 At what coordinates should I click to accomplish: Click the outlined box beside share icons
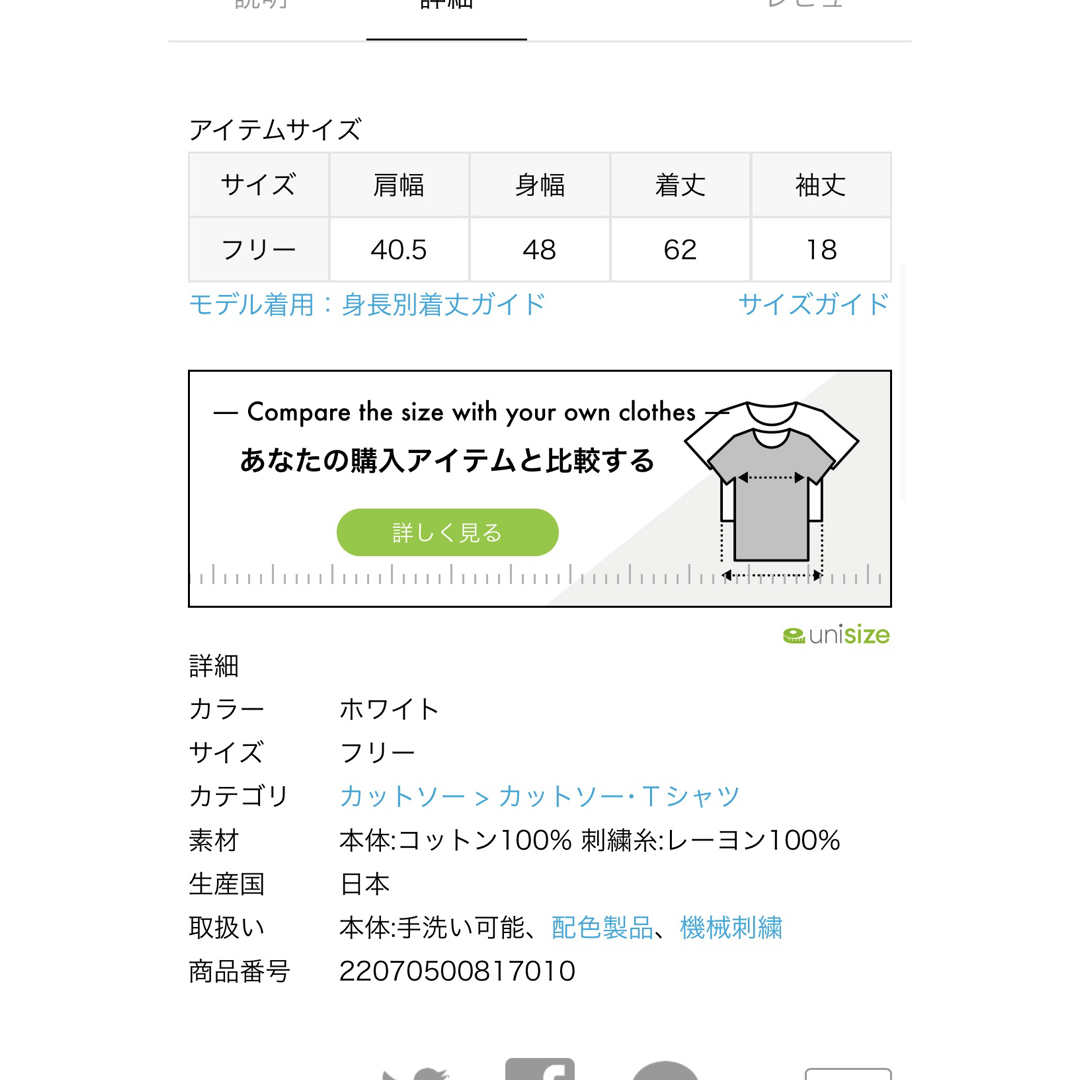tap(848, 1074)
